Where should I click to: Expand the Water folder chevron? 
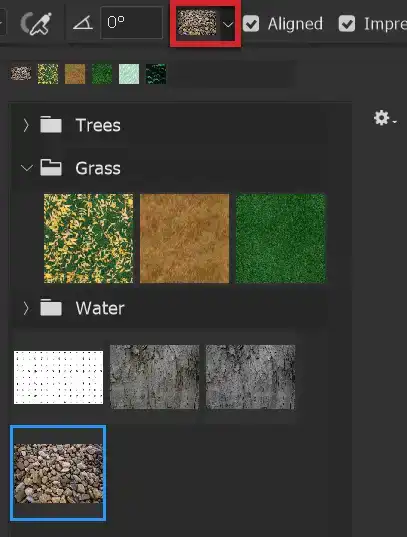click(26, 308)
